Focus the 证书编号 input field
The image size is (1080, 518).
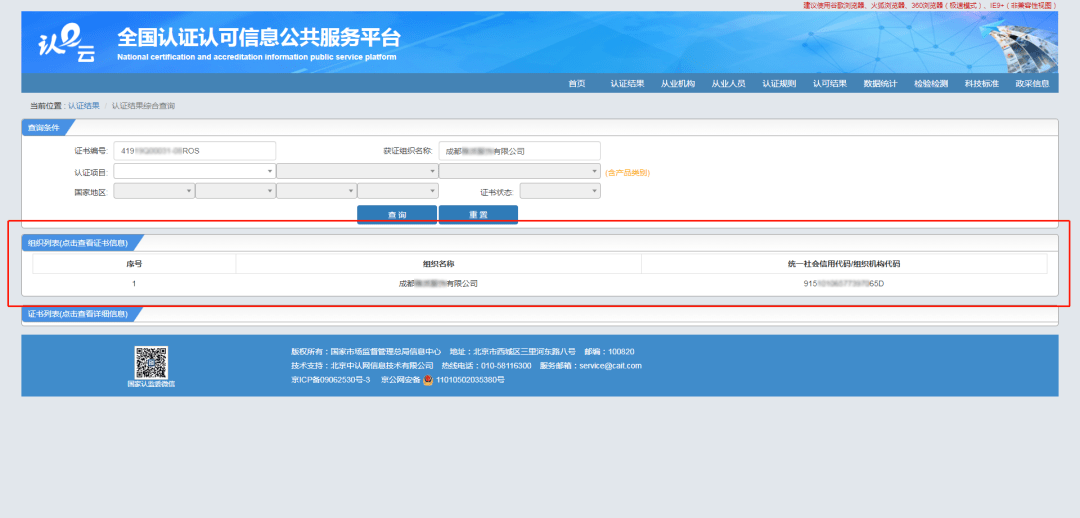194,151
